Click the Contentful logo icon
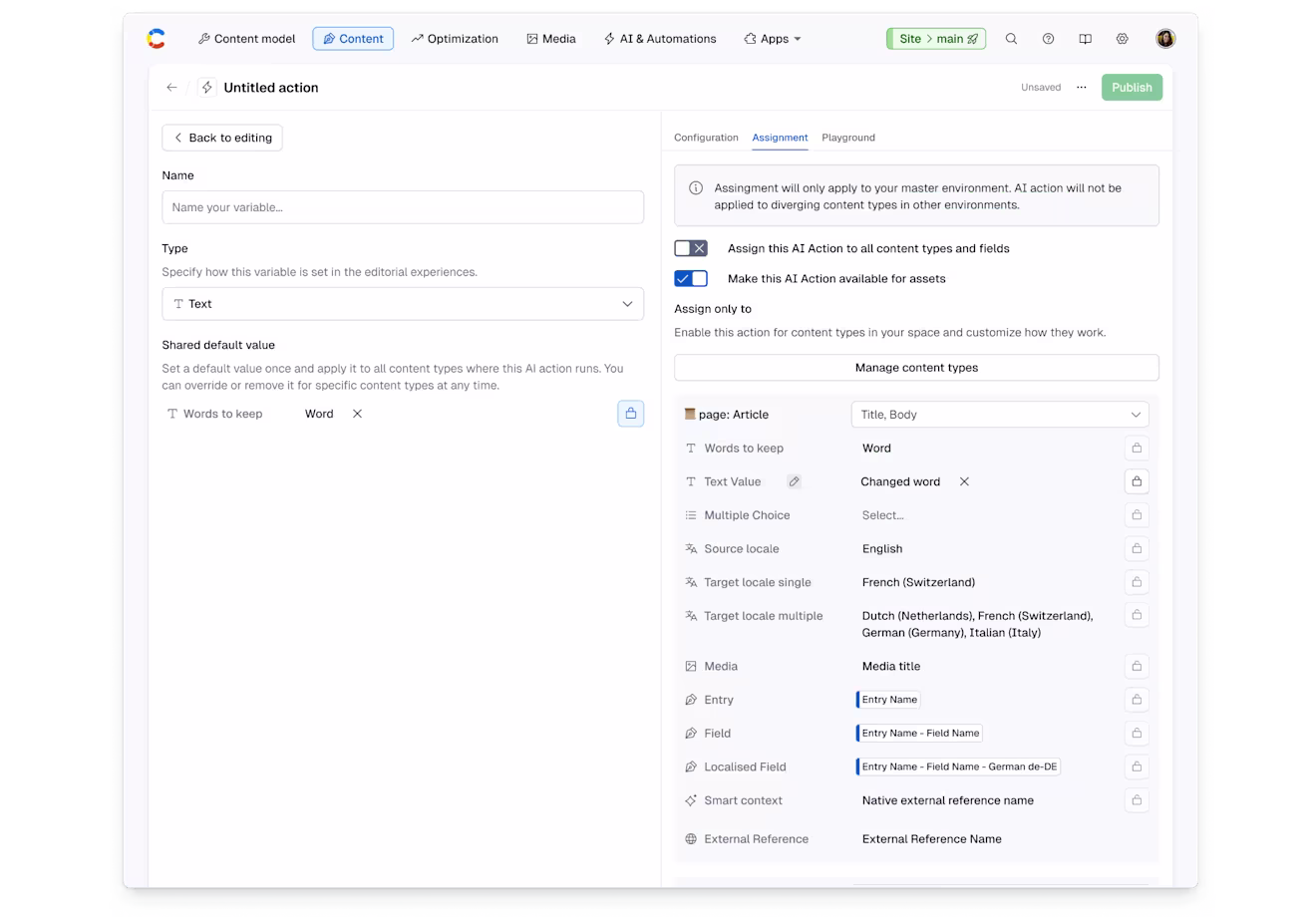Viewport: 1316px width, 917px height. (x=157, y=39)
